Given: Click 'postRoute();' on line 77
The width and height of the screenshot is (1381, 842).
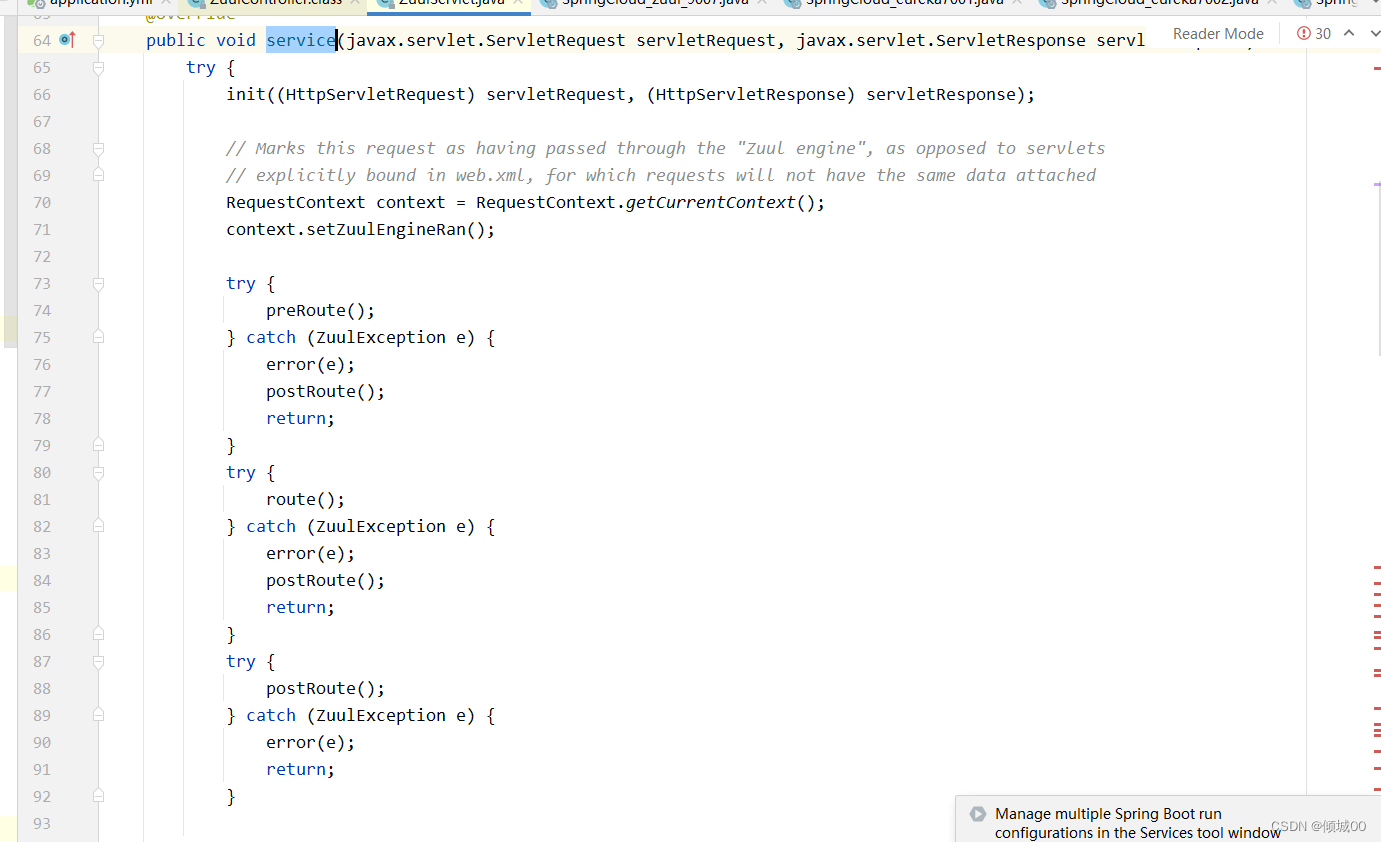Looking at the screenshot, I should click(x=326, y=391).
